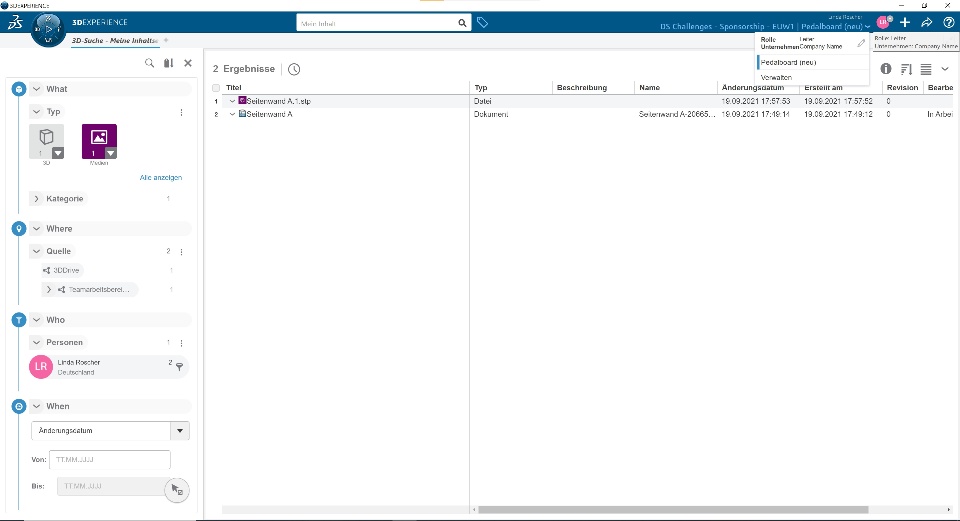
Task: Select the 3D type filter tile
Action: click(47, 141)
